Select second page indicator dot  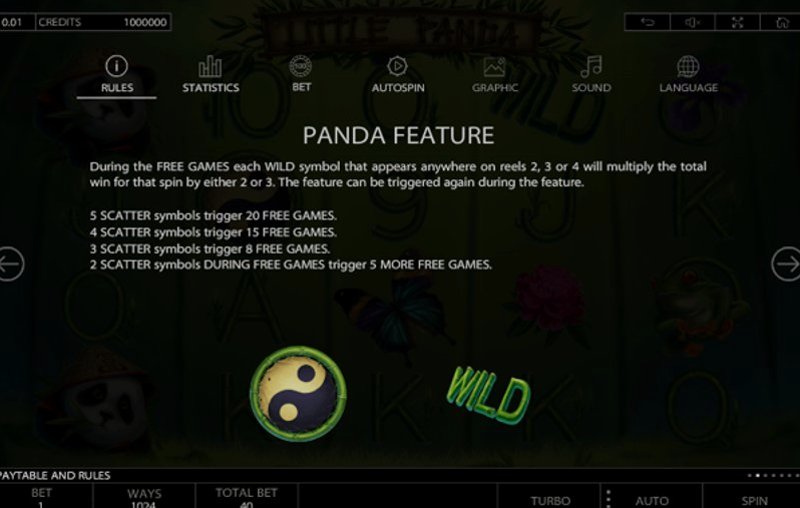(x=758, y=475)
